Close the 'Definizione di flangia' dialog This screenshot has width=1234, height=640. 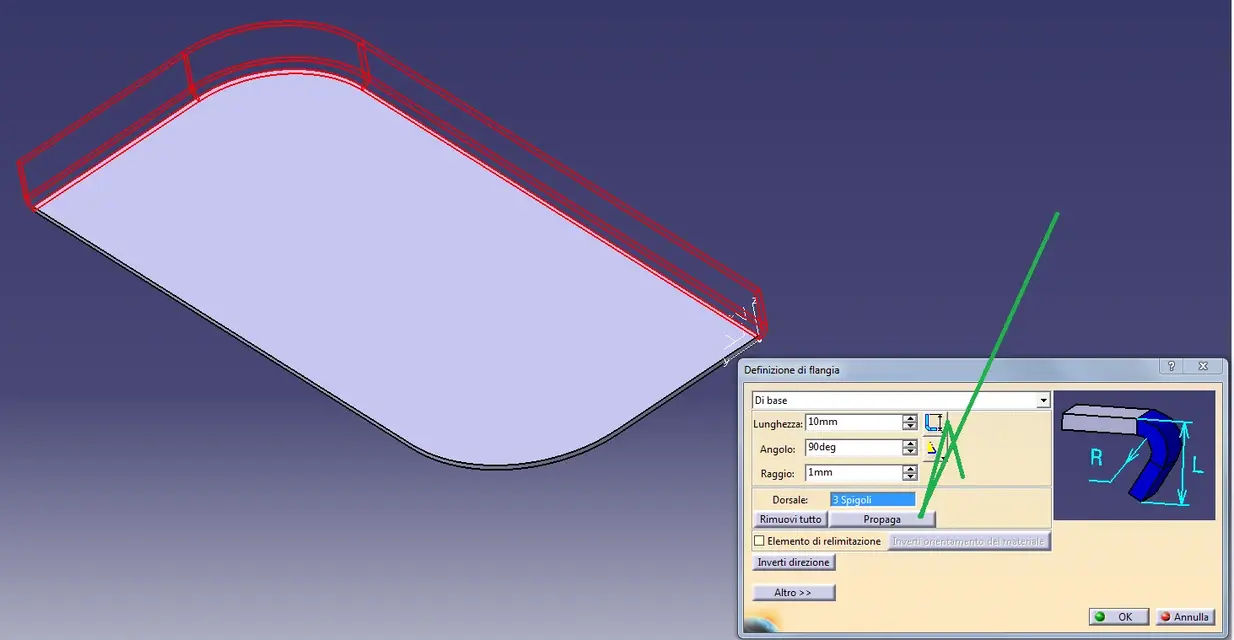coord(1203,367)
